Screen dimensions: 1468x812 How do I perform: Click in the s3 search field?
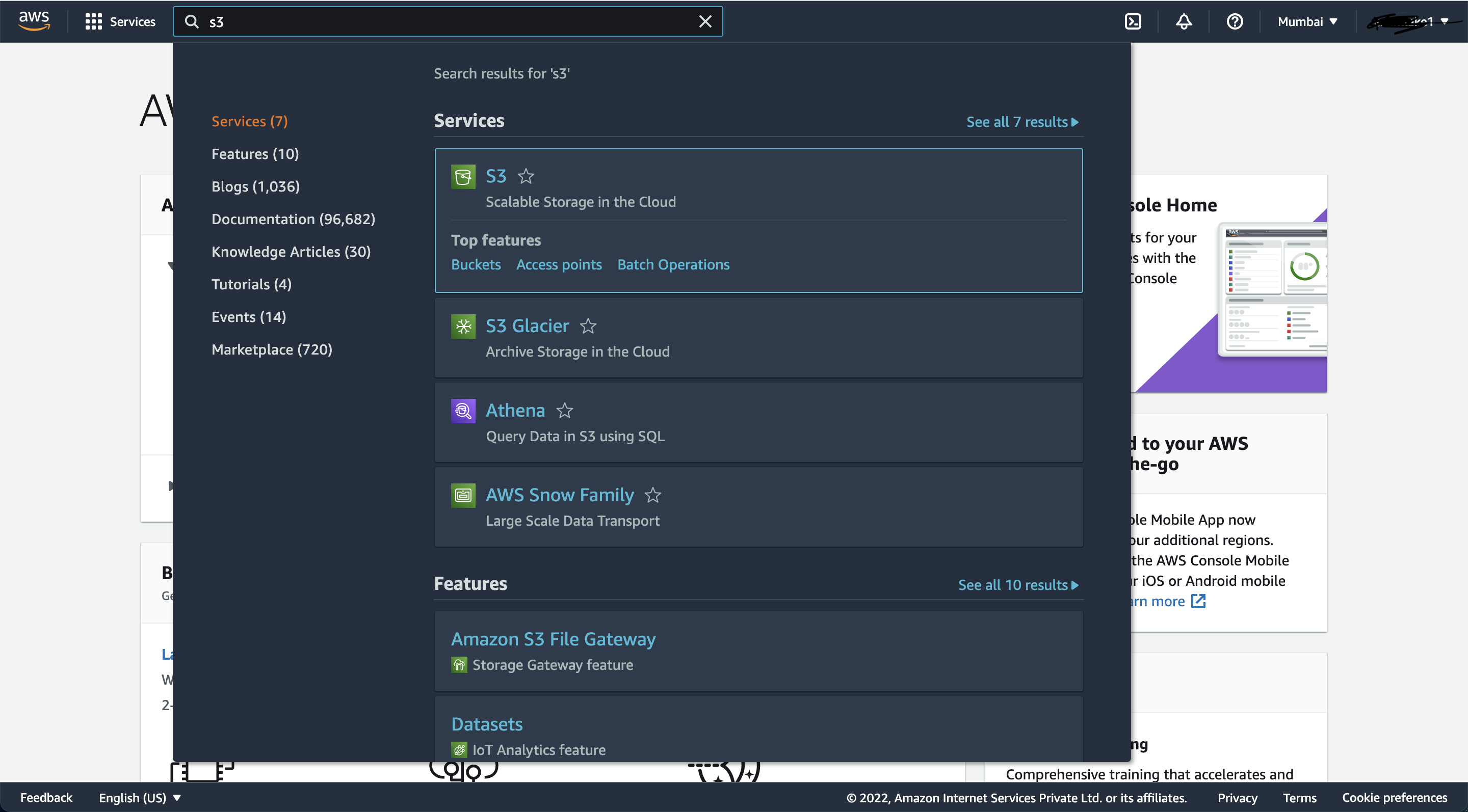448,21
